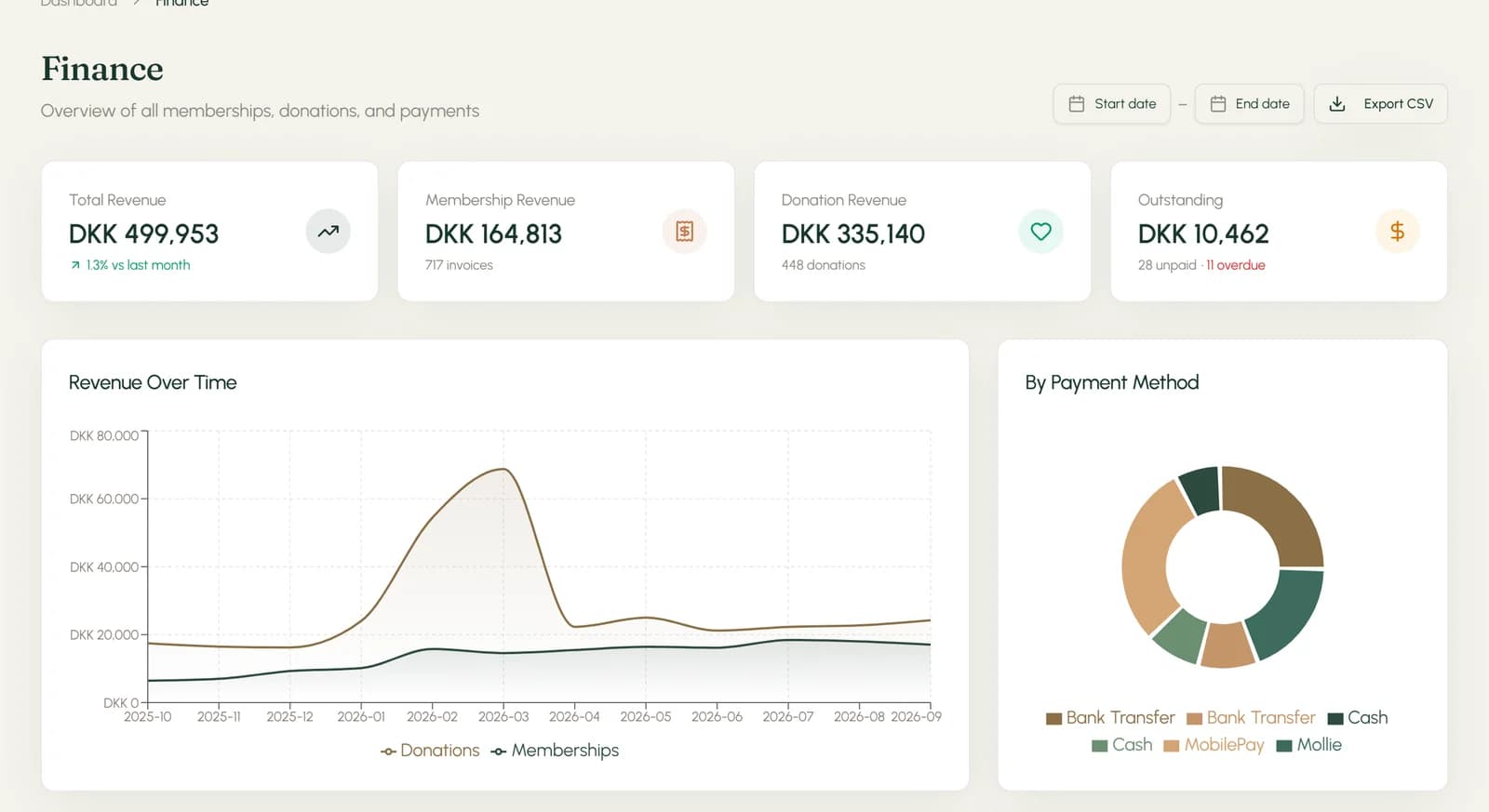This screenshot has height=812, width=1489.
Task: Click the 'Revenue Over Time' heading
Action: pos(153,382)
